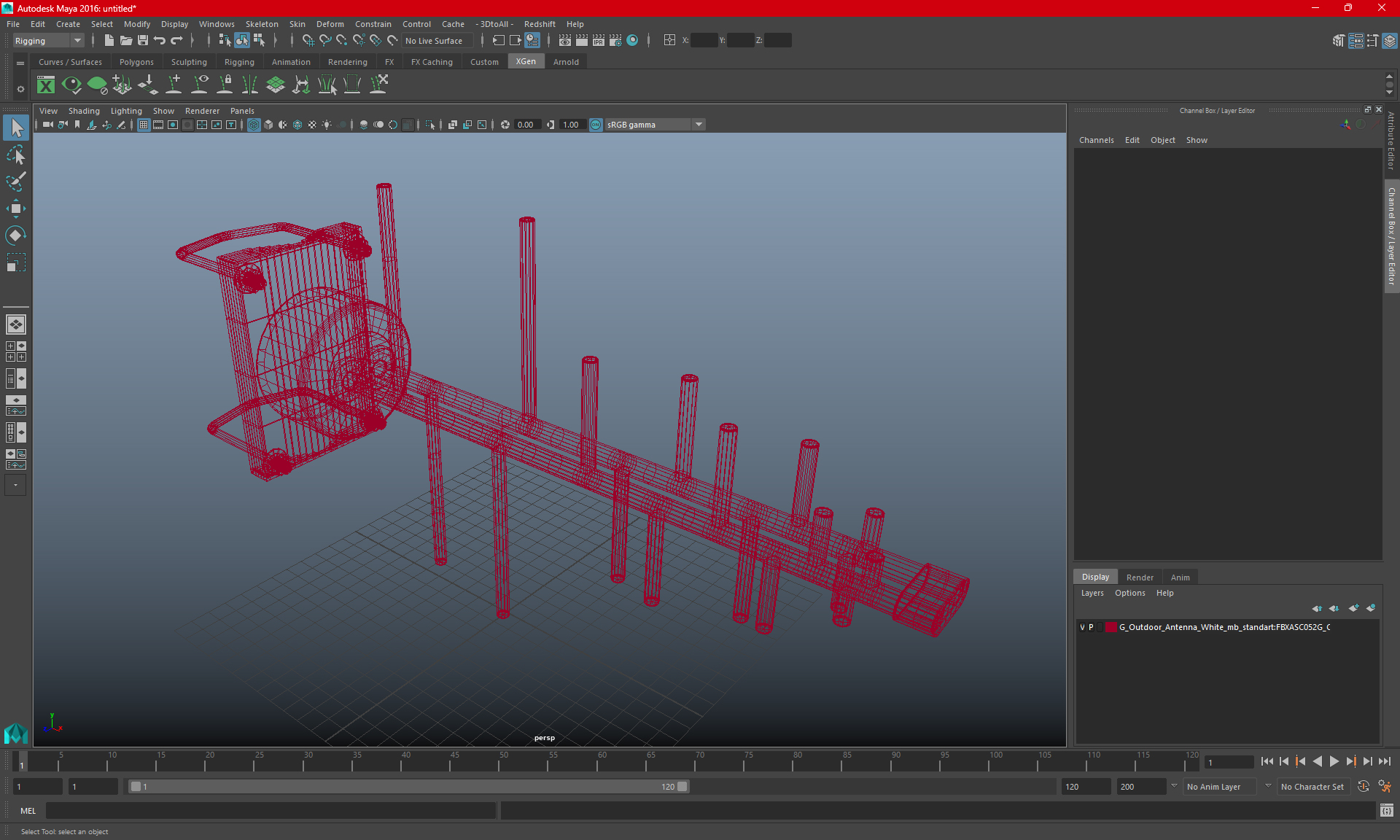Click the New Scene icon
The image size is (1400, 840).
[109, 41]
